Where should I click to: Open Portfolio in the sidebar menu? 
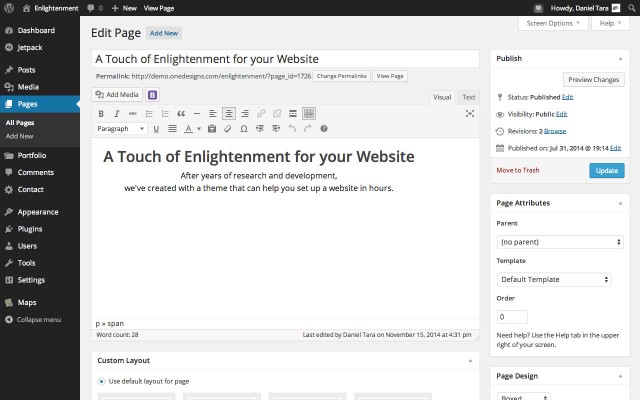click(32, 155)
